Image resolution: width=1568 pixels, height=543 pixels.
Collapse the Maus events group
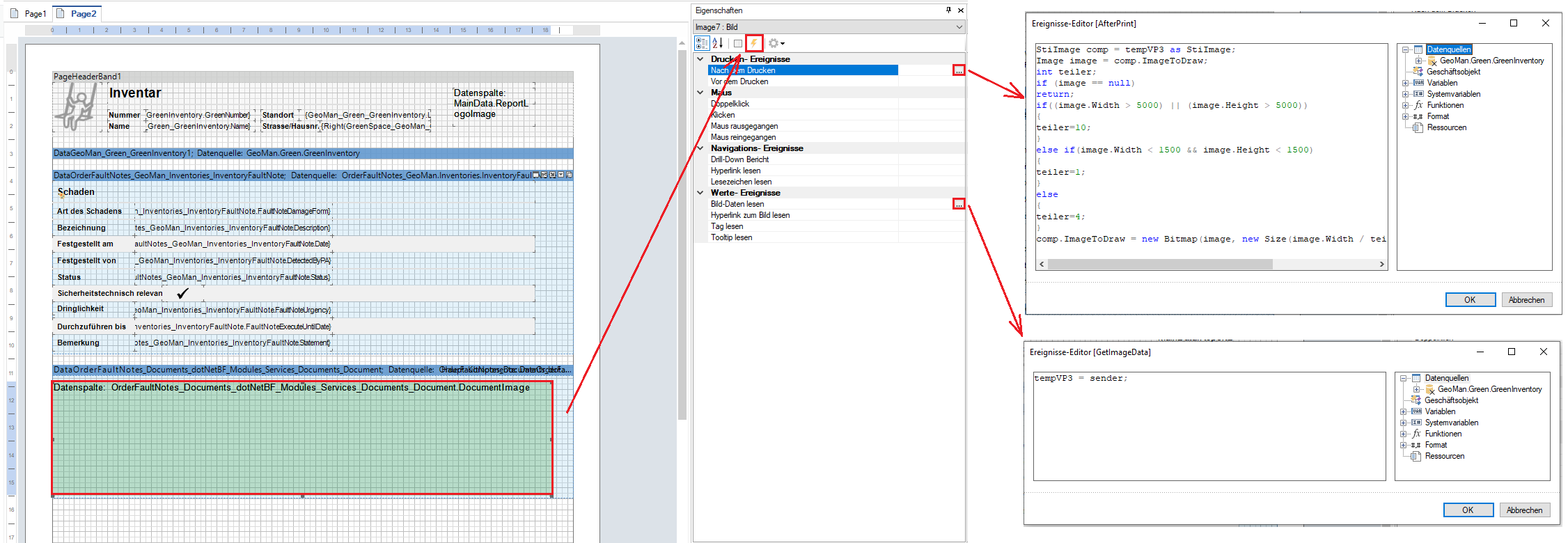(x=700, y=93)
